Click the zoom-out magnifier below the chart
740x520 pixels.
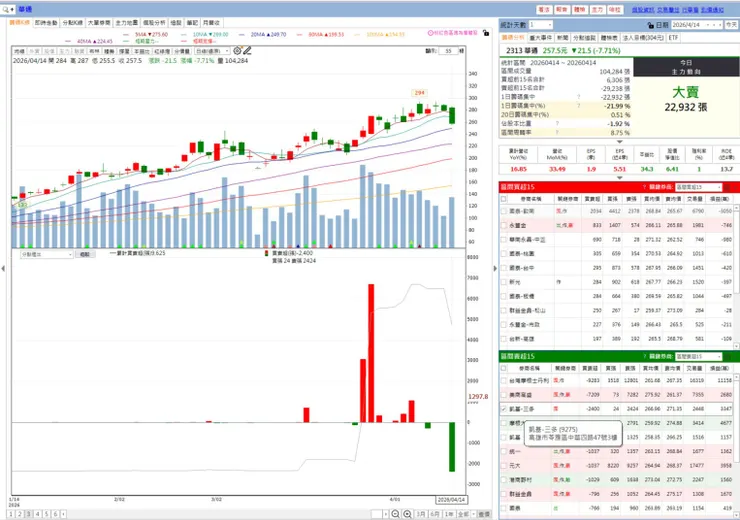[x=395, y=514]
